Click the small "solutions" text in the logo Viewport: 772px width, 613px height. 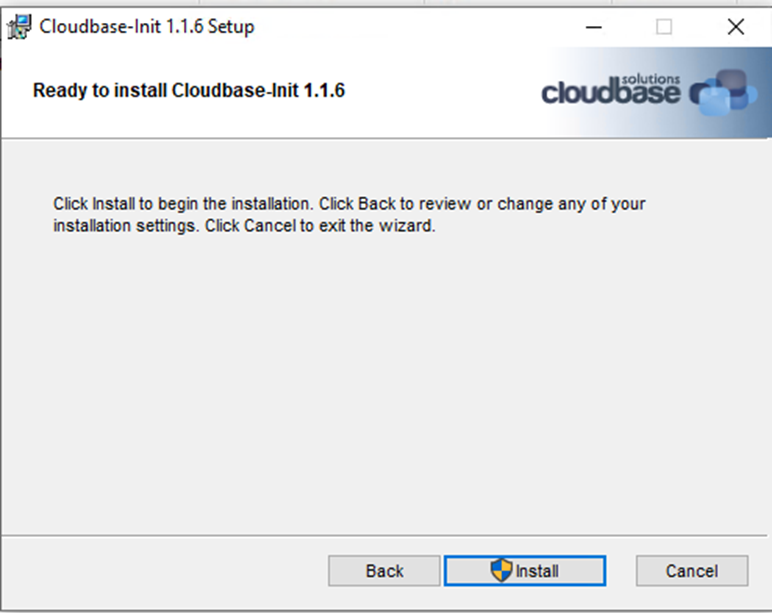click(654, 77)
